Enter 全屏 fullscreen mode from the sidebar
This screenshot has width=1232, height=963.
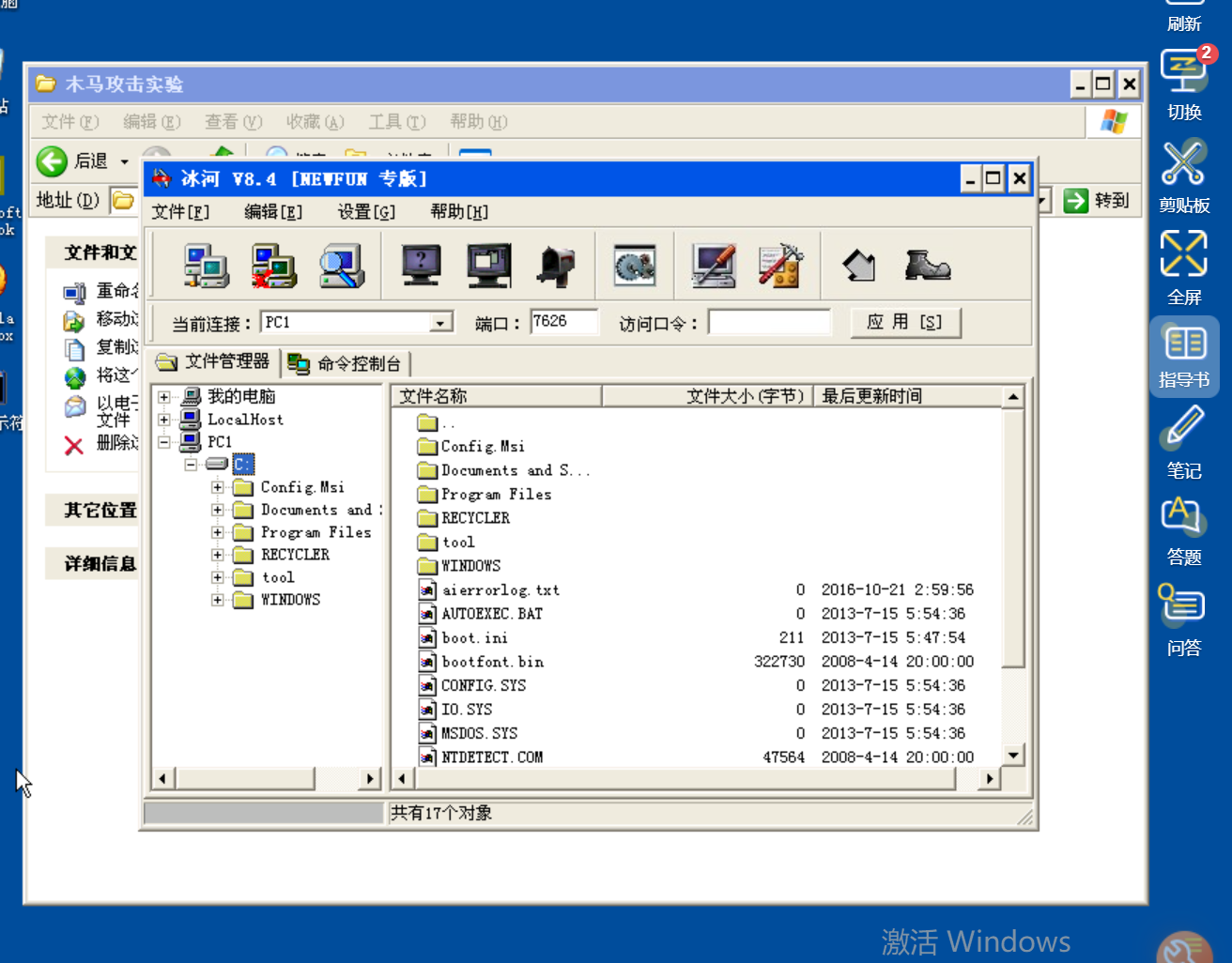point(1184,269)
